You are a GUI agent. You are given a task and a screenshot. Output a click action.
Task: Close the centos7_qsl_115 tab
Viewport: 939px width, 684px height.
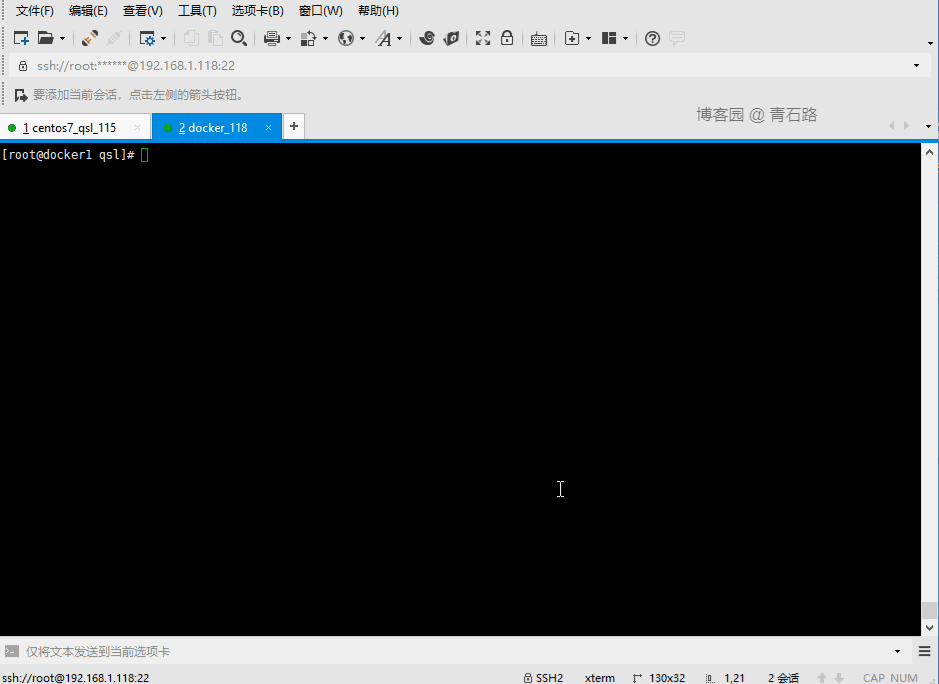coord(137,128)
